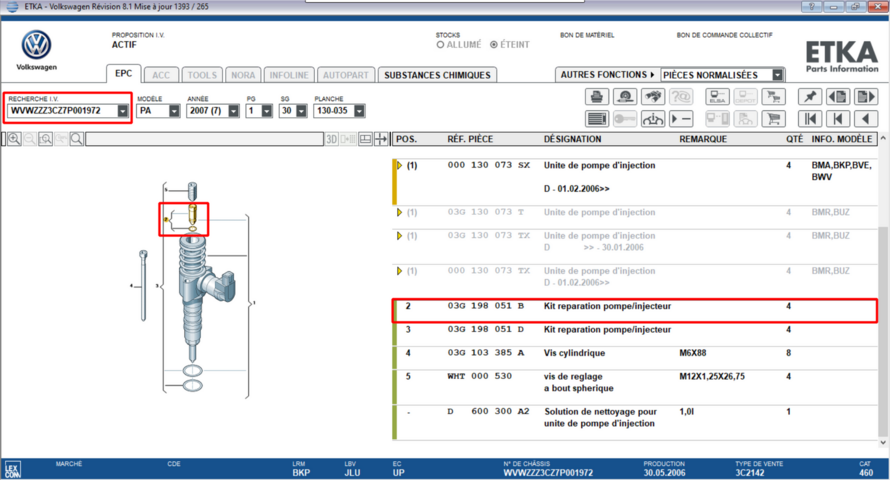
Task: Jump to first entry double-bar arrow
Action: tap(810, 119)
